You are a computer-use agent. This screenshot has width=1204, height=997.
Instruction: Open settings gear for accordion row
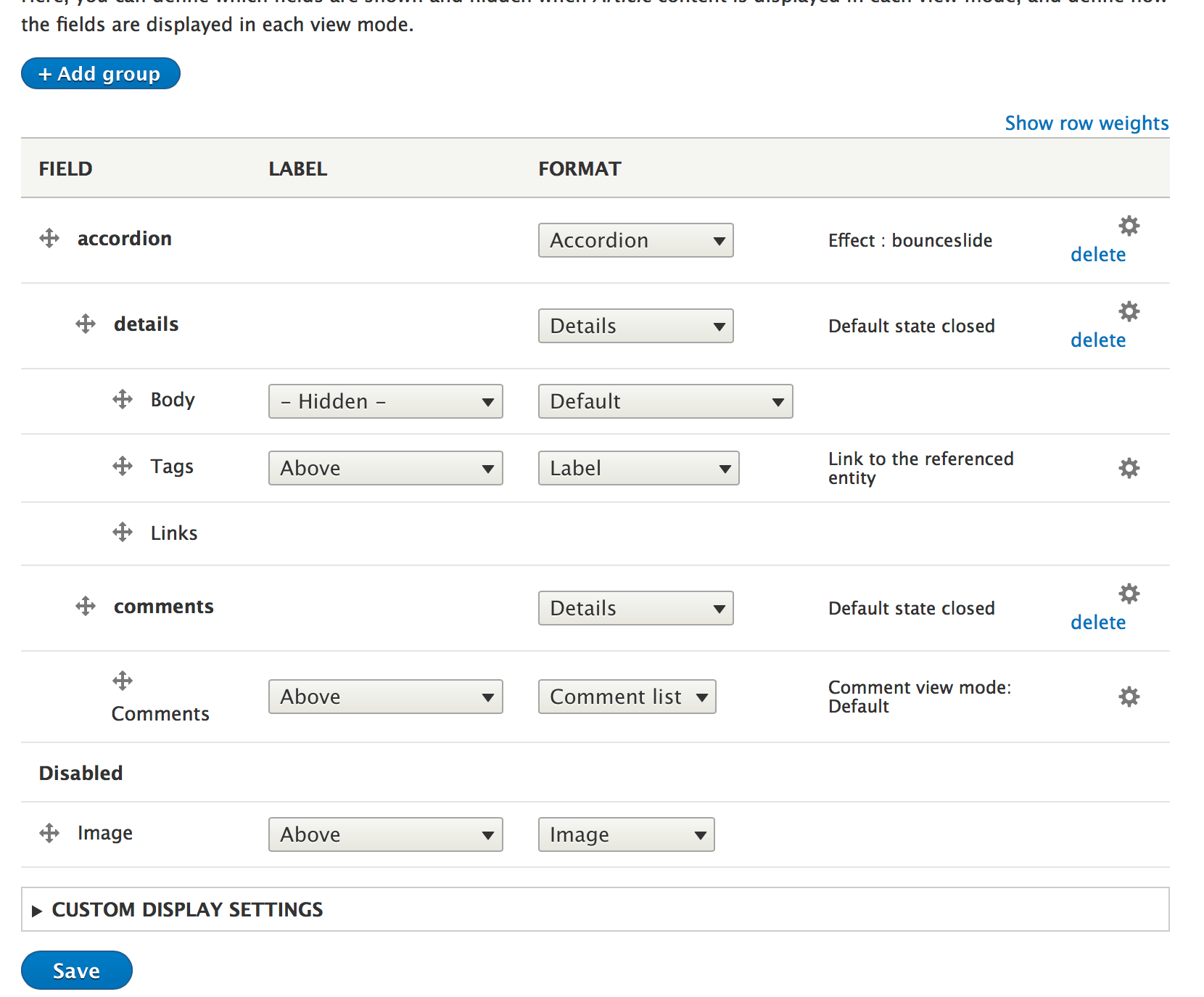[1129, 226]
